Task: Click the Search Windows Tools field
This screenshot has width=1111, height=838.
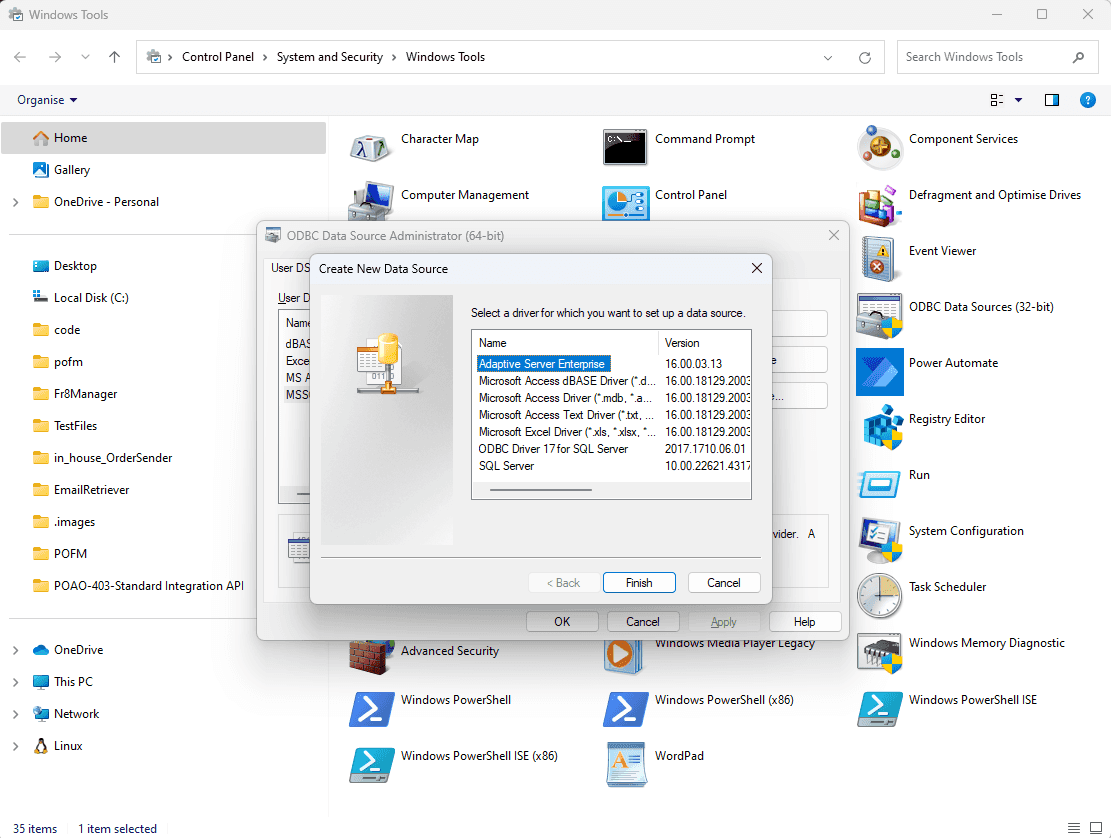Action: click(985, 57)
